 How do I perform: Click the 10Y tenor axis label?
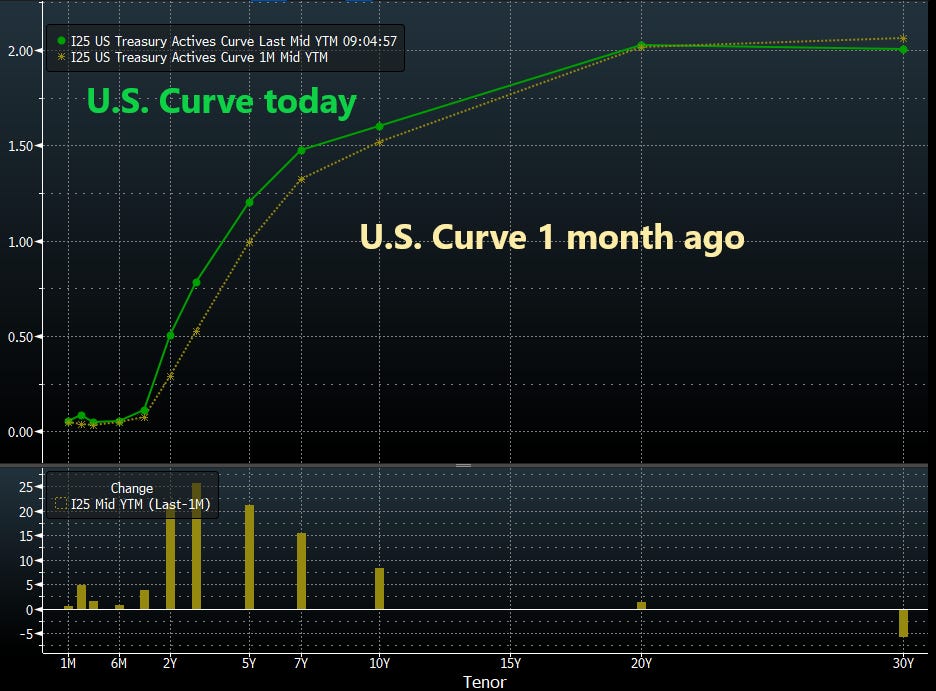[380, 663]
